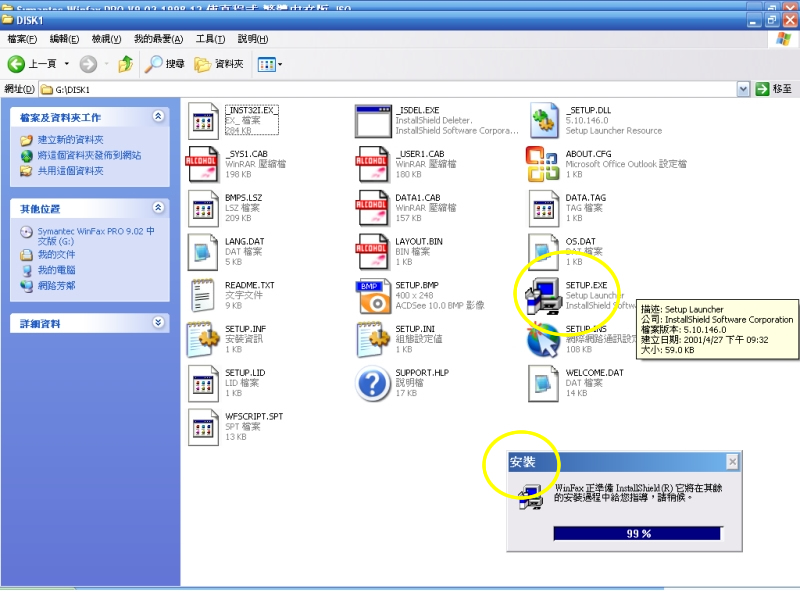Open the back button history dropdown
The width and height of the screenshot is (800, 600).
(x=66, y=64)
